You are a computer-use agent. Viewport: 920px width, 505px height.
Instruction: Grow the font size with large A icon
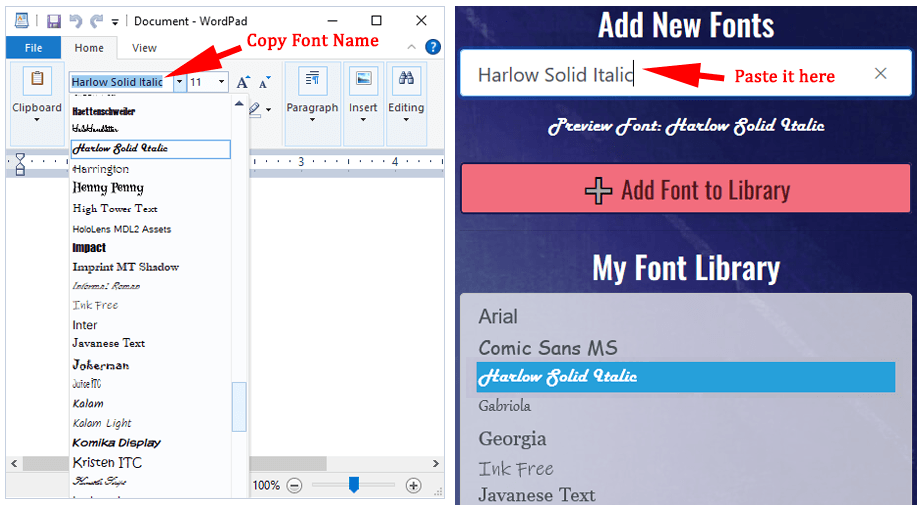point(243,82)
